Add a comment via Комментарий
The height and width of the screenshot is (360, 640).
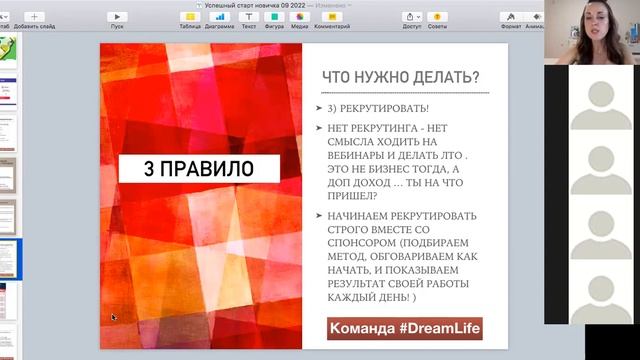click(332, 17)
